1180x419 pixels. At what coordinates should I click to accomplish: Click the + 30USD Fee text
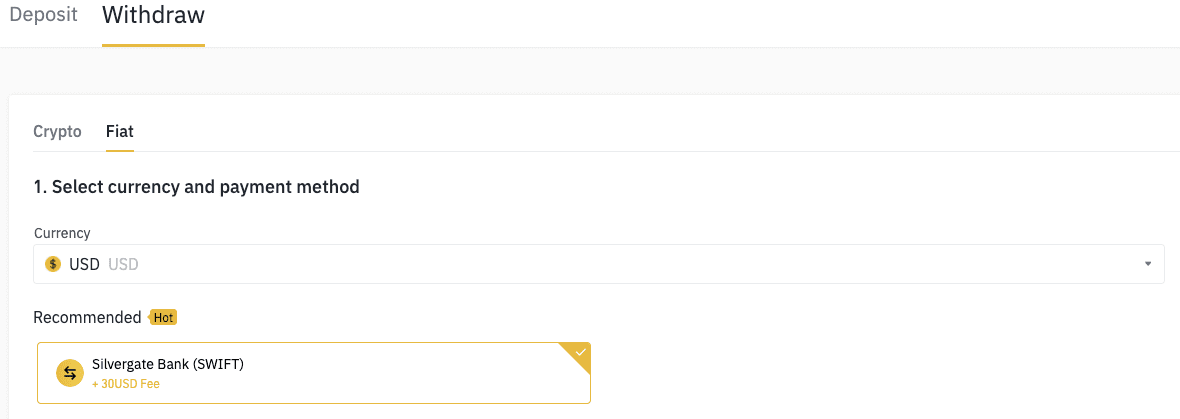(x=126, y=384)
